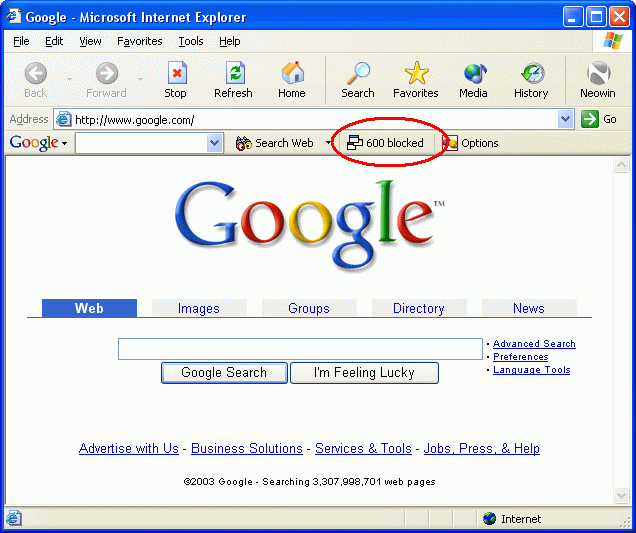636x533 pixels.
Task: Click Search Web on Google toolbar
Action: (x=275, y=143)
